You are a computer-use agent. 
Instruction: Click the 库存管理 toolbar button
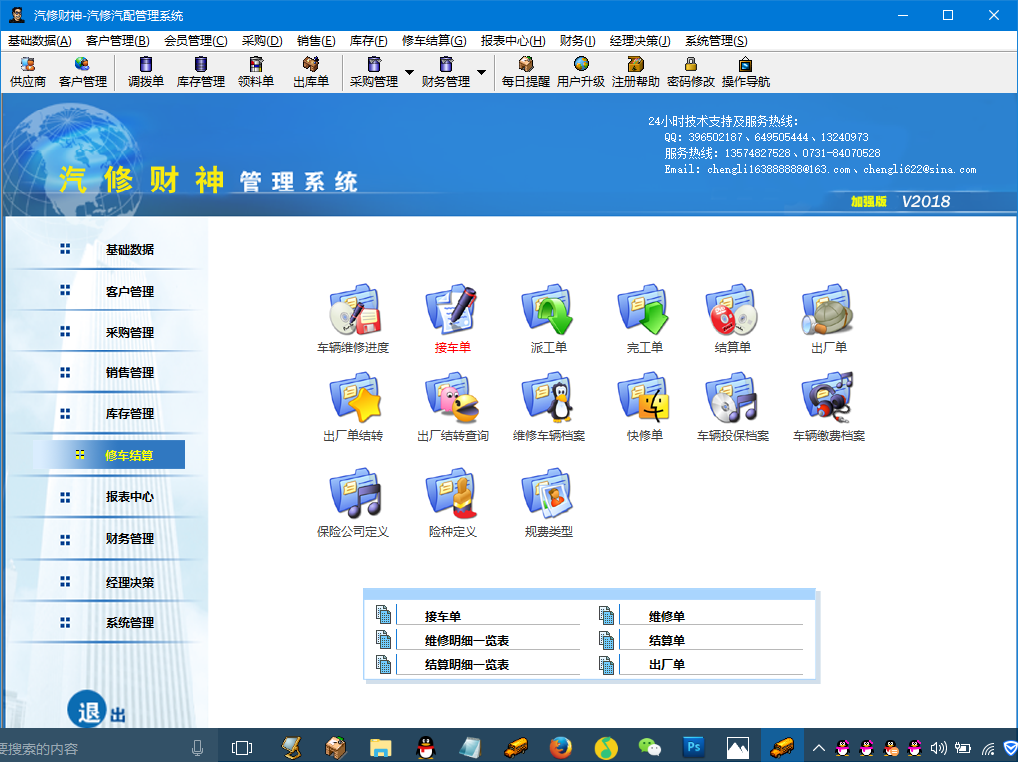pos(201,72)
